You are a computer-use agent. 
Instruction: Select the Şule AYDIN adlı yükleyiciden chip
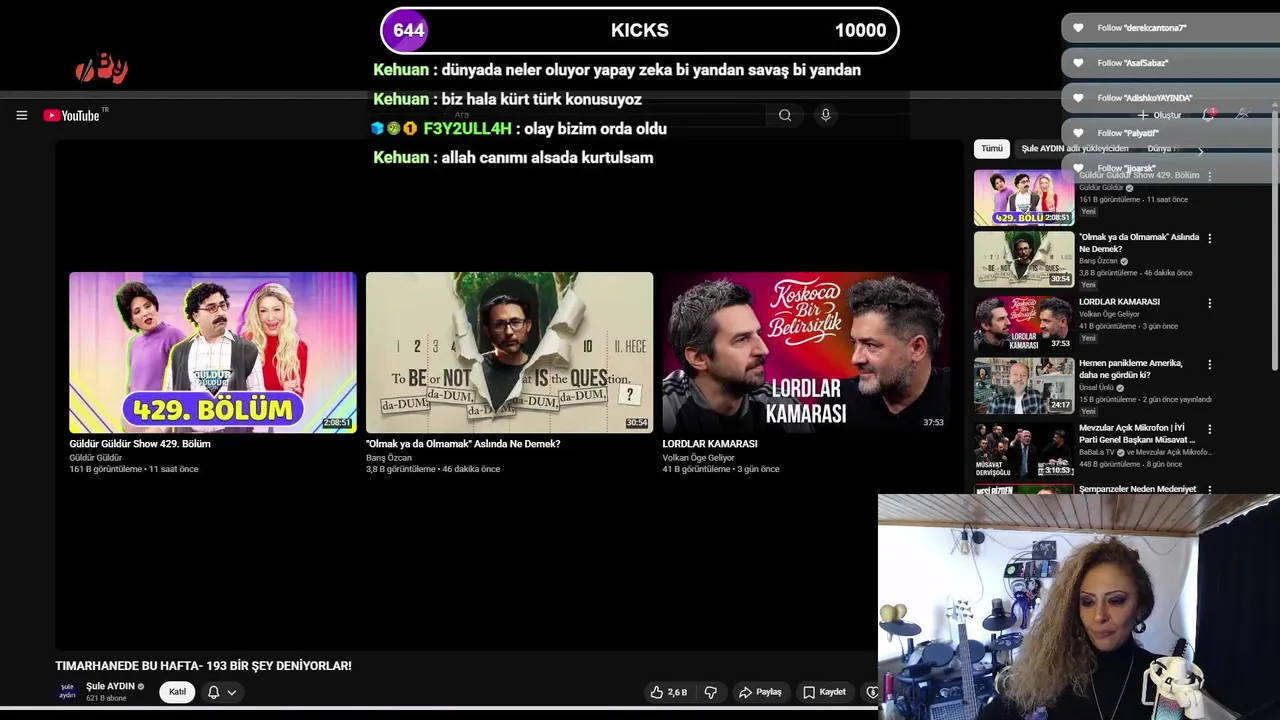coord(1074,149)
